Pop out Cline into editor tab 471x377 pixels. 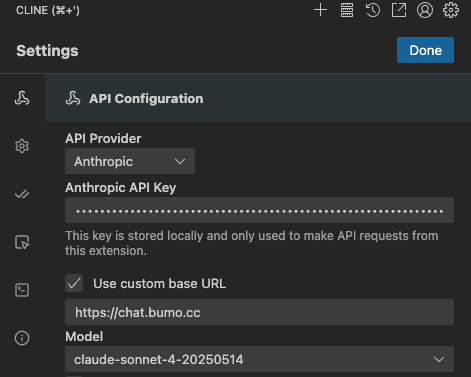coord(399,10)
